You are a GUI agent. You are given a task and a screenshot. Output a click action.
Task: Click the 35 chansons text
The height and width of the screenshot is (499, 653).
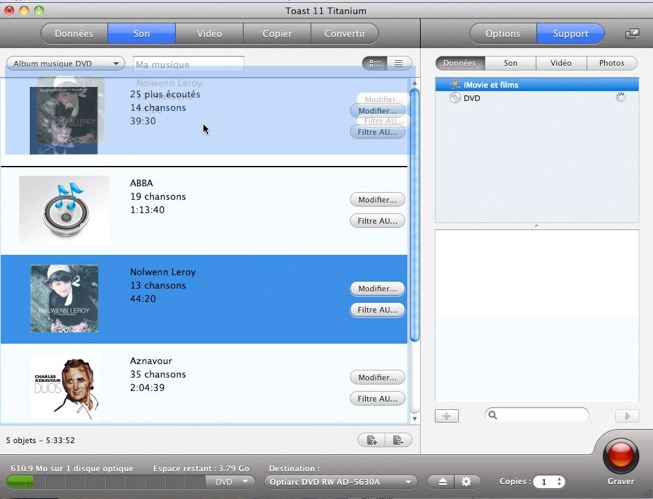(x=158, y=374)
